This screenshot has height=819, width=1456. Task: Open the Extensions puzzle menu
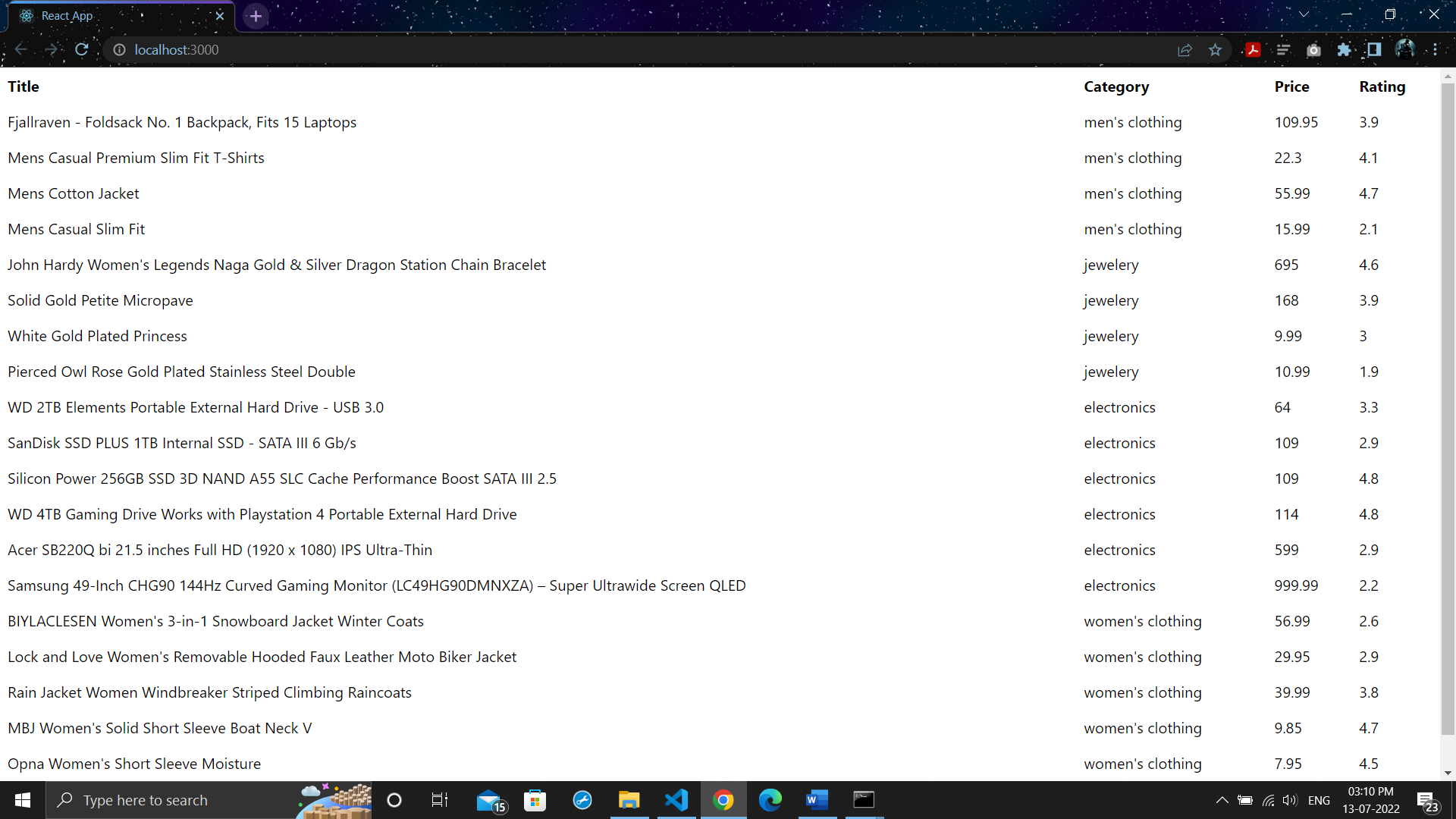(x=1344, y=50)
